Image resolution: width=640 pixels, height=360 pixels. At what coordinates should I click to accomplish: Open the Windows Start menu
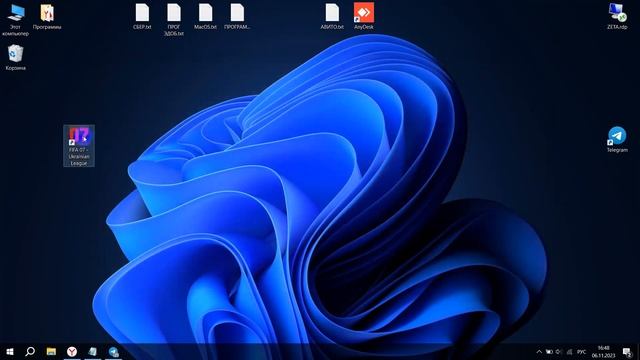(x=10, y=351)
